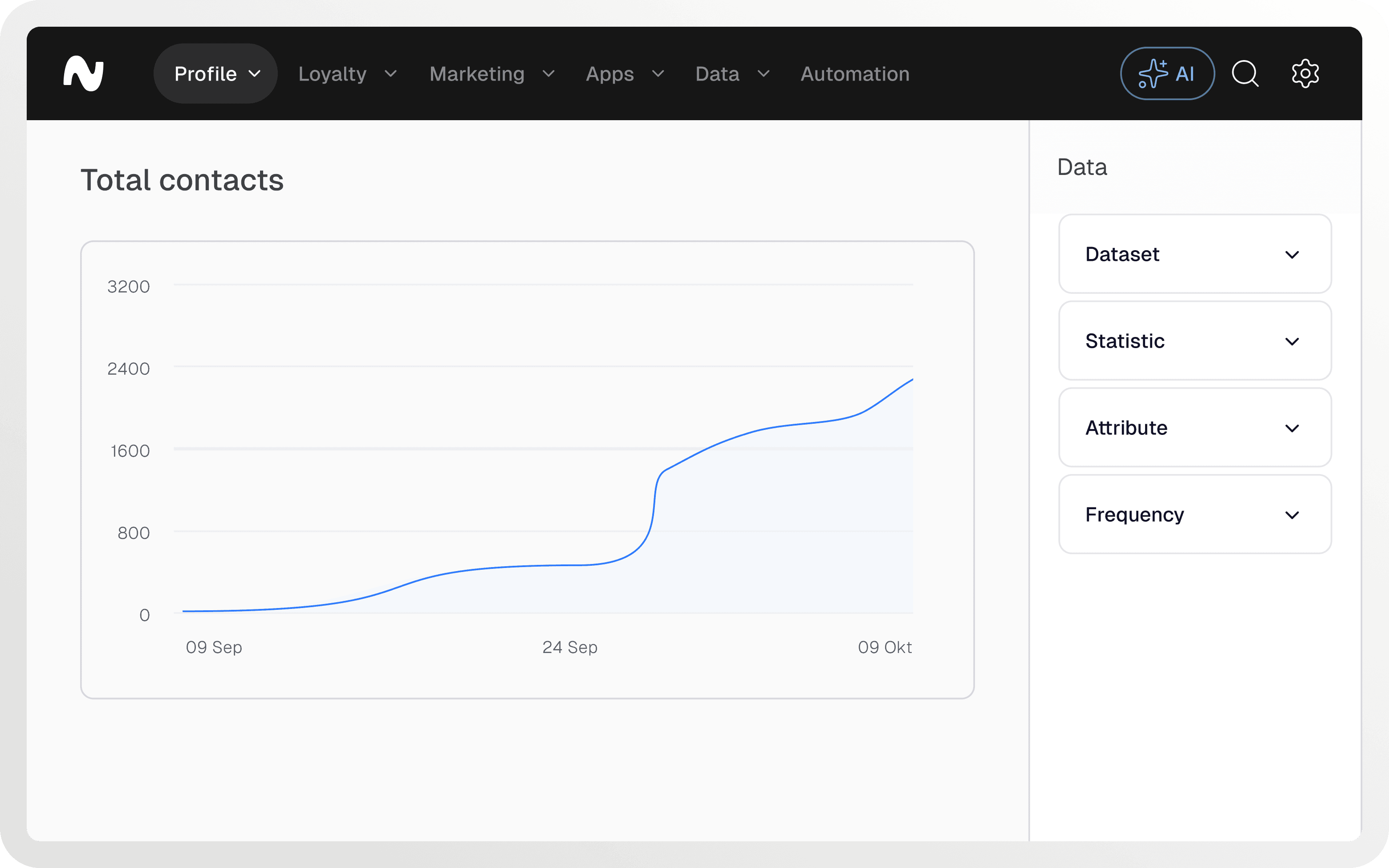Expand the Statistic dropdown
The width and height of the screenshot is (1389, 868).
1194,341
